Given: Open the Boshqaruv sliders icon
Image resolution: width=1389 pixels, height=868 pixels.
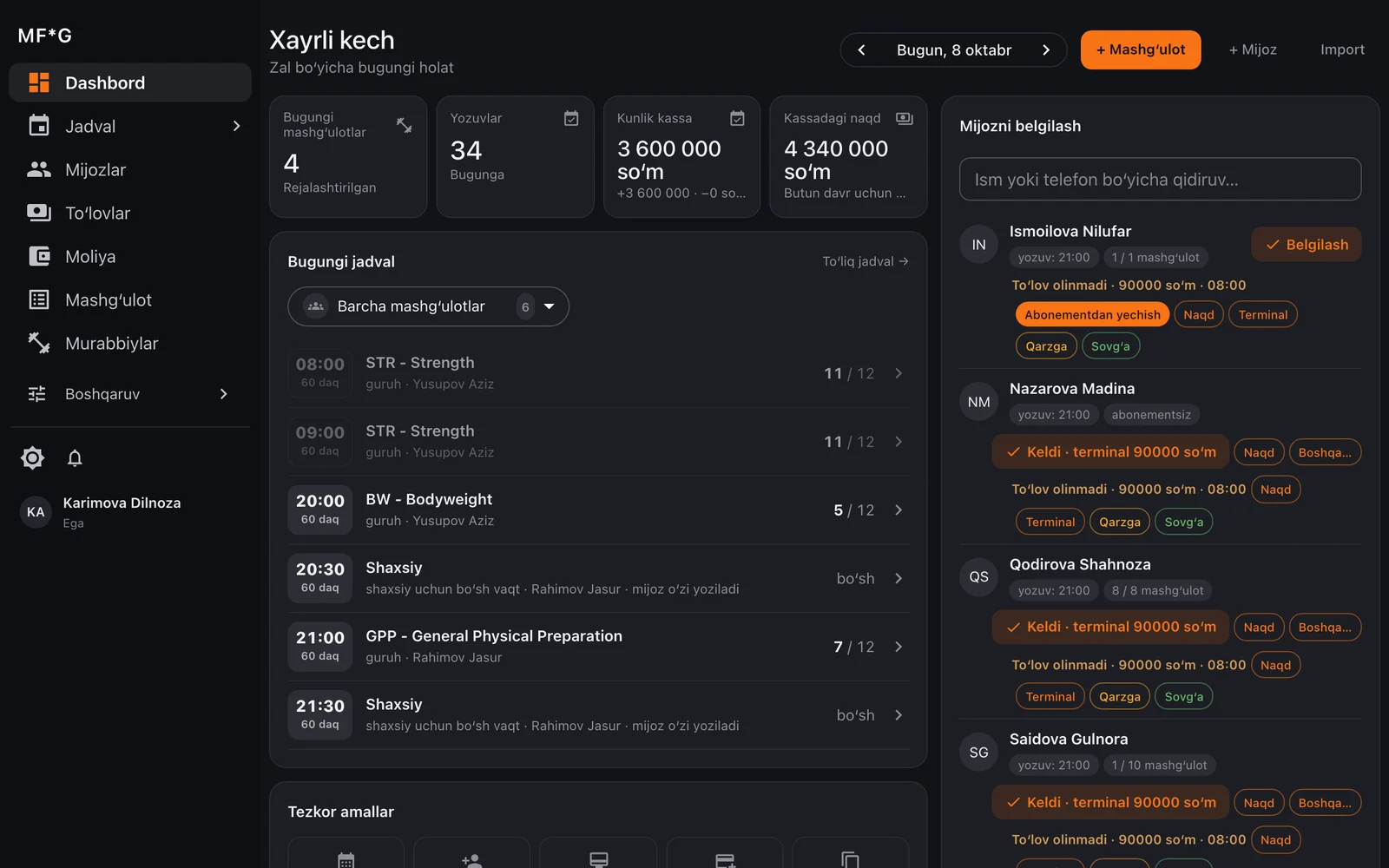Looking at the screenshot, I should pos(37,394).
